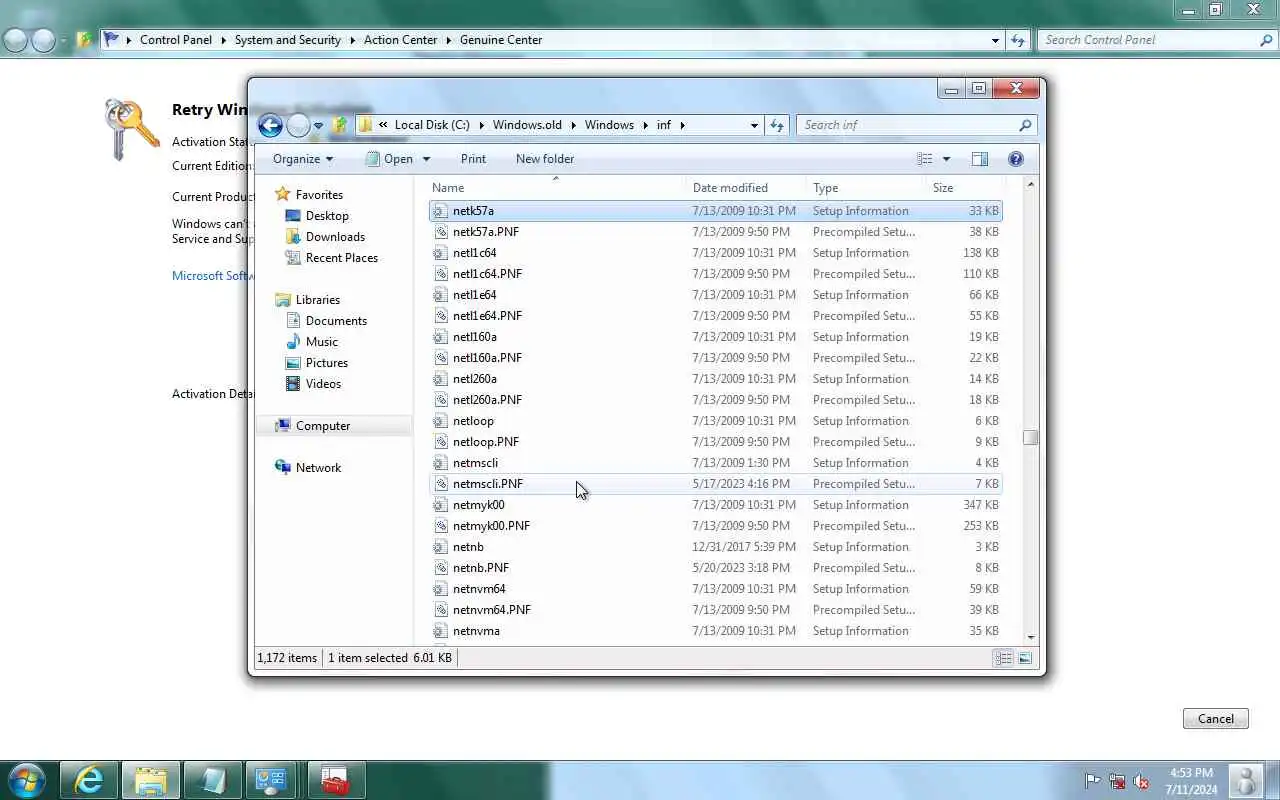1280x800 pixels.
Task: Click the Action Center flag tray icon
Action: coord(1093,781)
